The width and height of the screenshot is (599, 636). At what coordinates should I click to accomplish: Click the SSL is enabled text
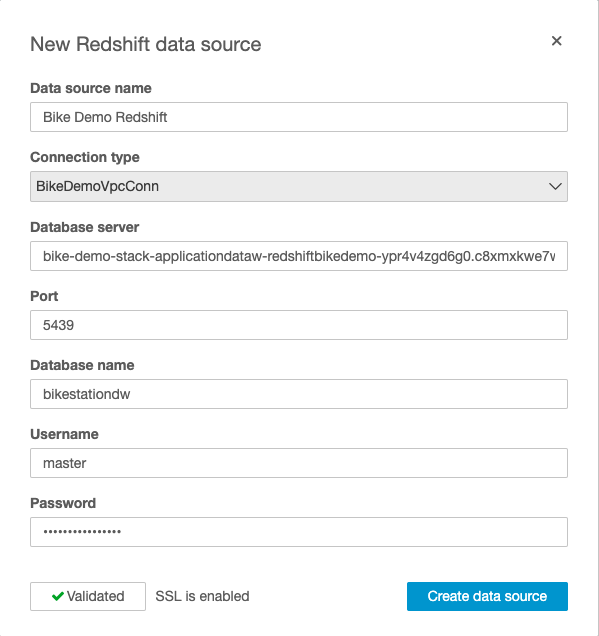202,596
